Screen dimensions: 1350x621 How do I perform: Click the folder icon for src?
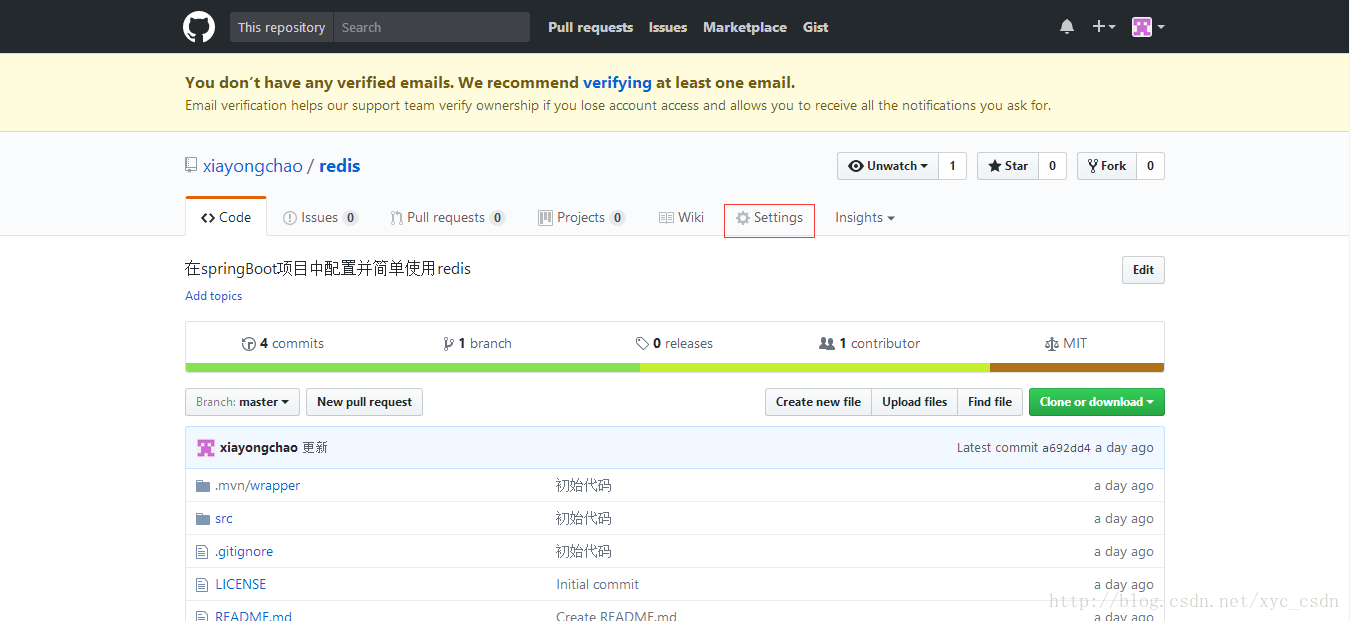204,519
